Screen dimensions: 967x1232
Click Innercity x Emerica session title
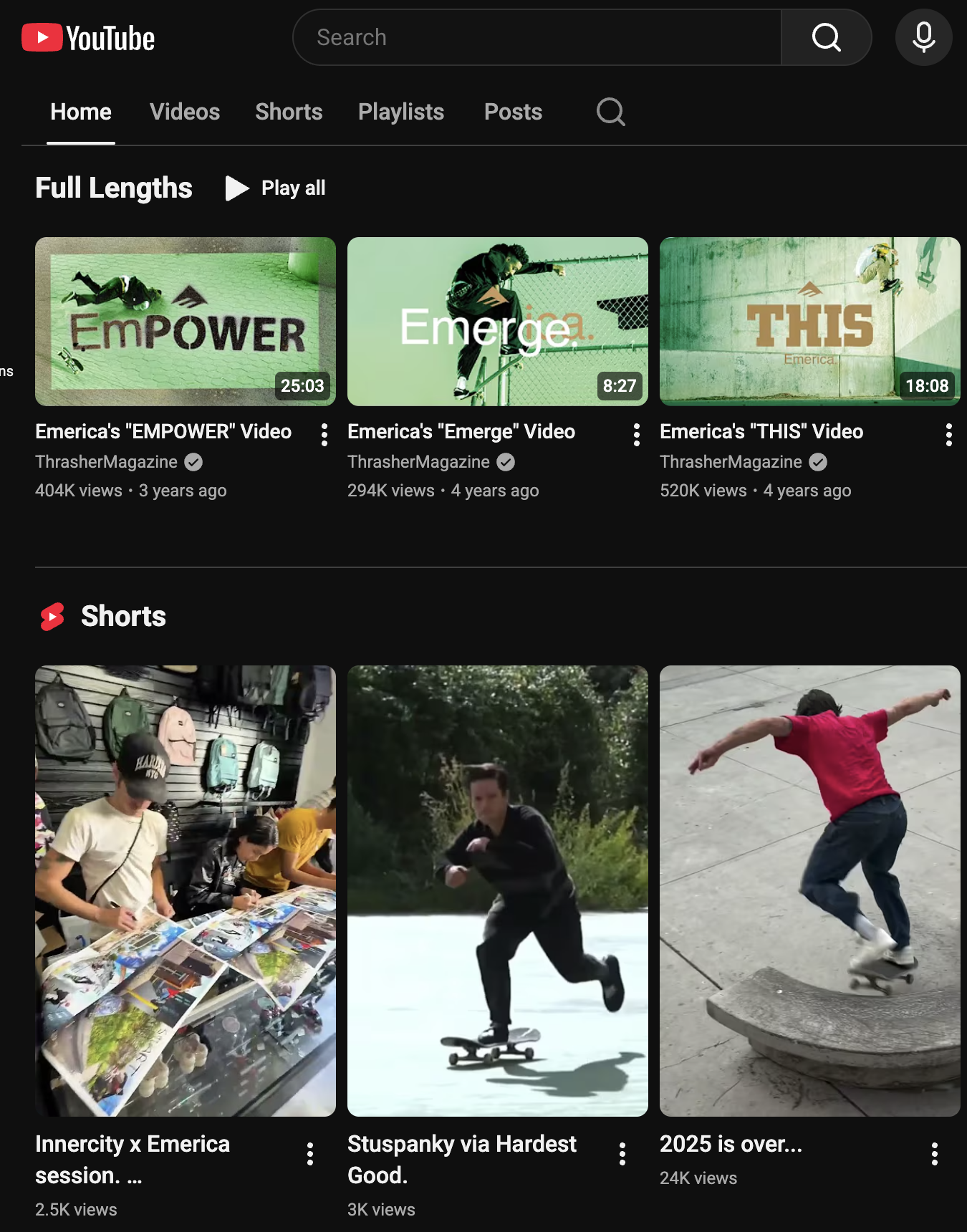(133, 1160)
